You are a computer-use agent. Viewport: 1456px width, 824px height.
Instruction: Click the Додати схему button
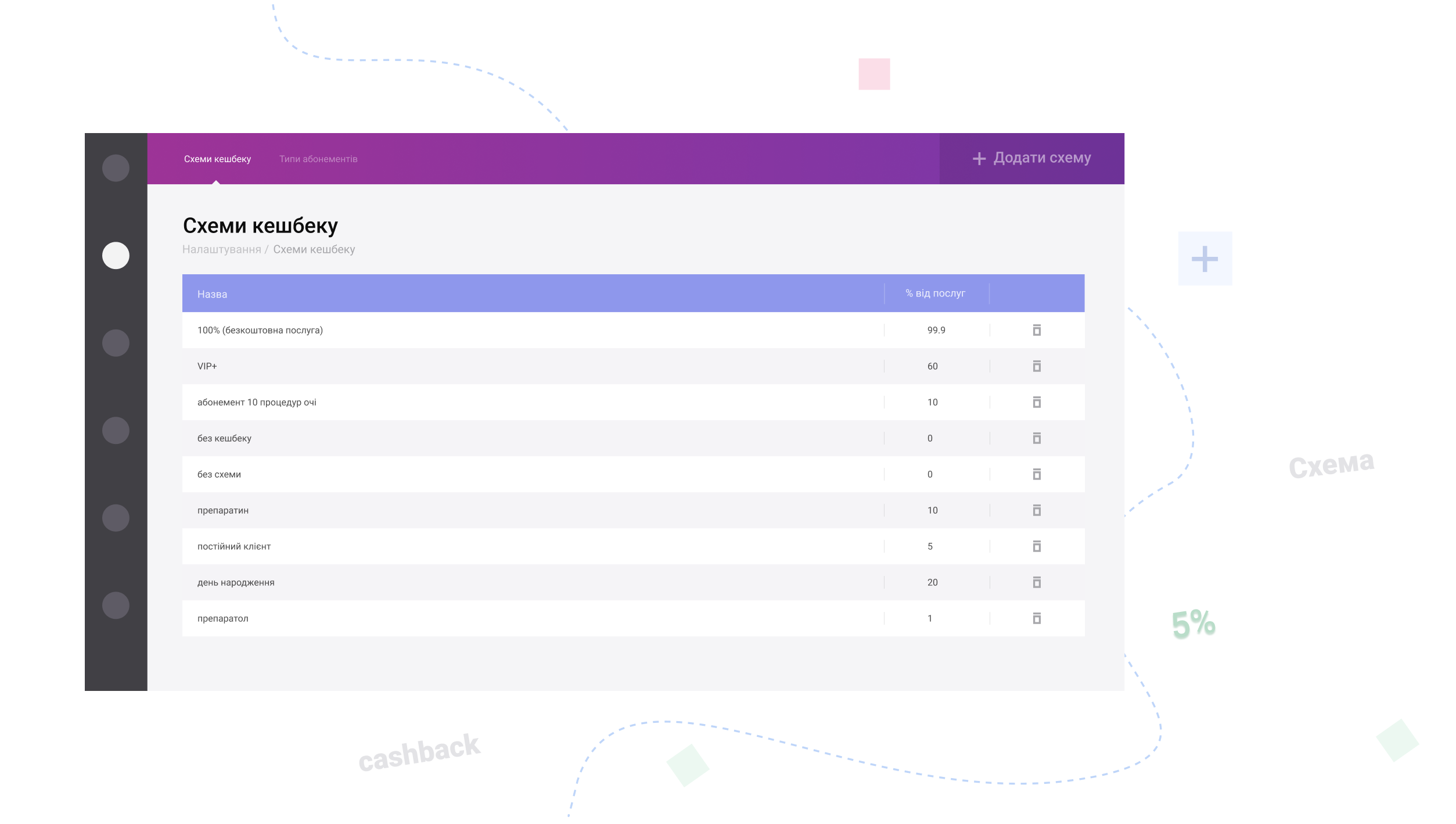(1031, 158)
